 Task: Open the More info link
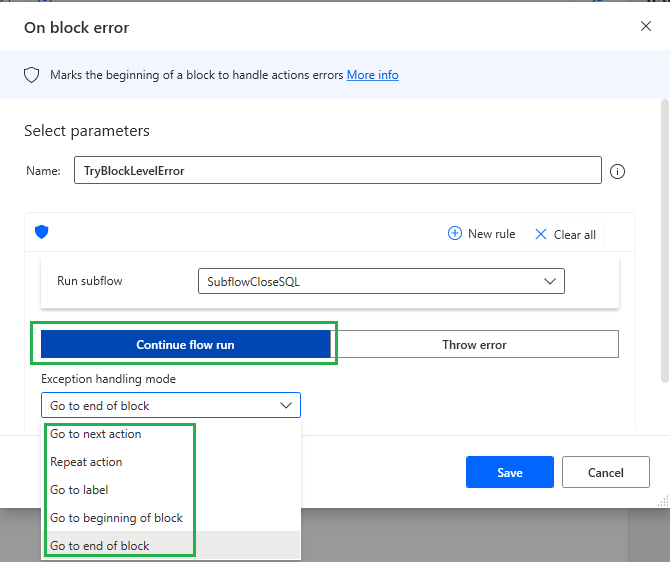(x=373, y=75)
